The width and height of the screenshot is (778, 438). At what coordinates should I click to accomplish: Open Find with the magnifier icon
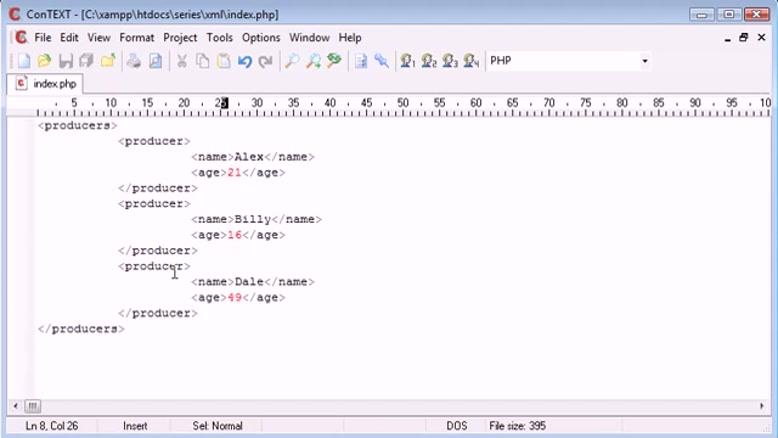pyautogui.click(x=292, y=61)
